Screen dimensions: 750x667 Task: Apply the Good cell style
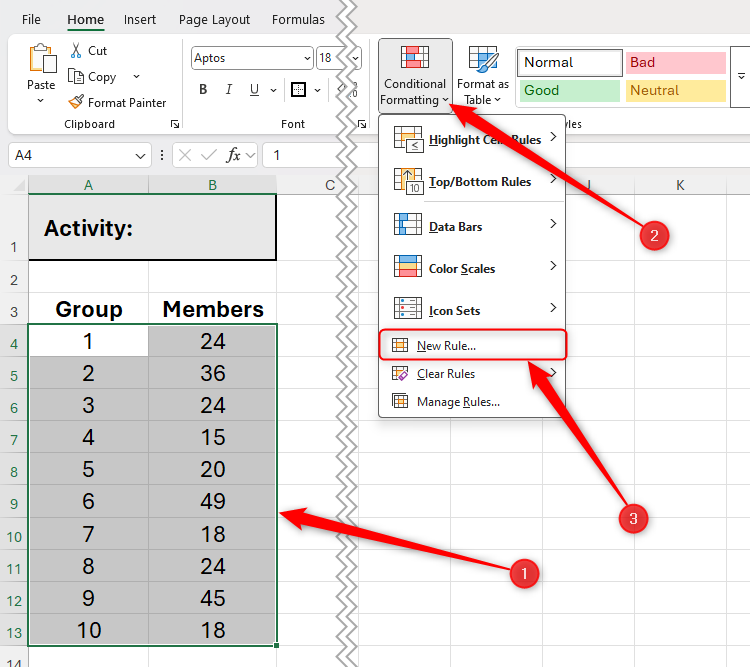pyautogui.click(x=568, y=90)
